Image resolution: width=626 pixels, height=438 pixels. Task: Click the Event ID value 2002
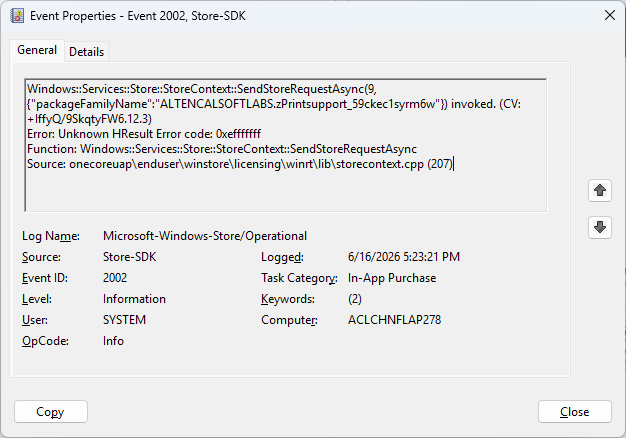point(115,278)
